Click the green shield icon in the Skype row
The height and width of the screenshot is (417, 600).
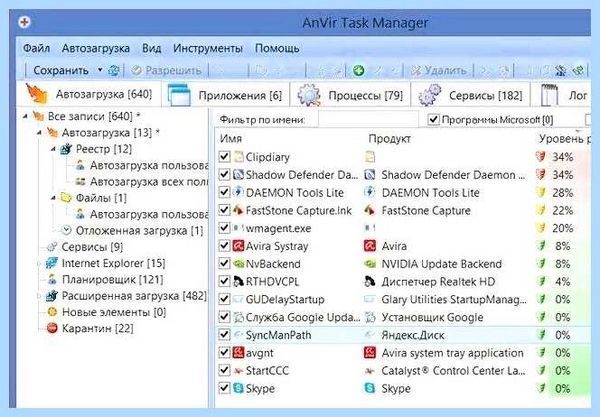pyautogui.click(x=541, y=388)
